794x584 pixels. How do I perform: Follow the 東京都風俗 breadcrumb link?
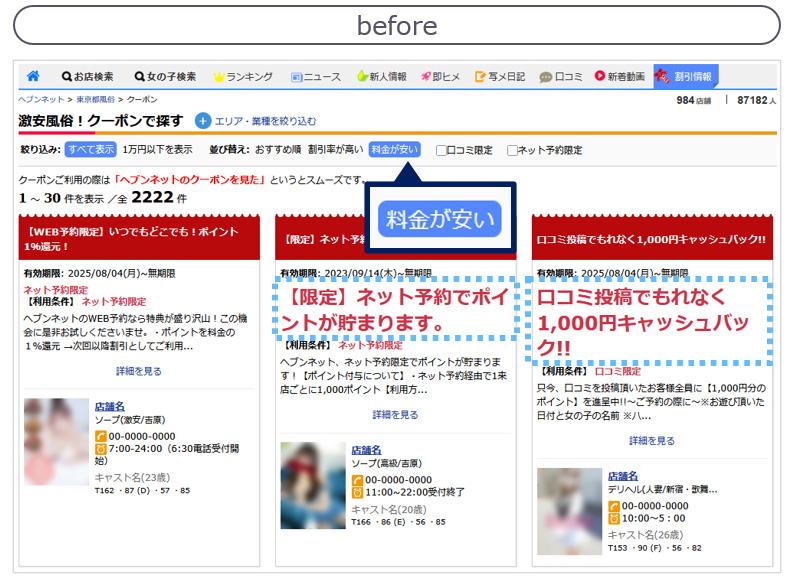96,100
